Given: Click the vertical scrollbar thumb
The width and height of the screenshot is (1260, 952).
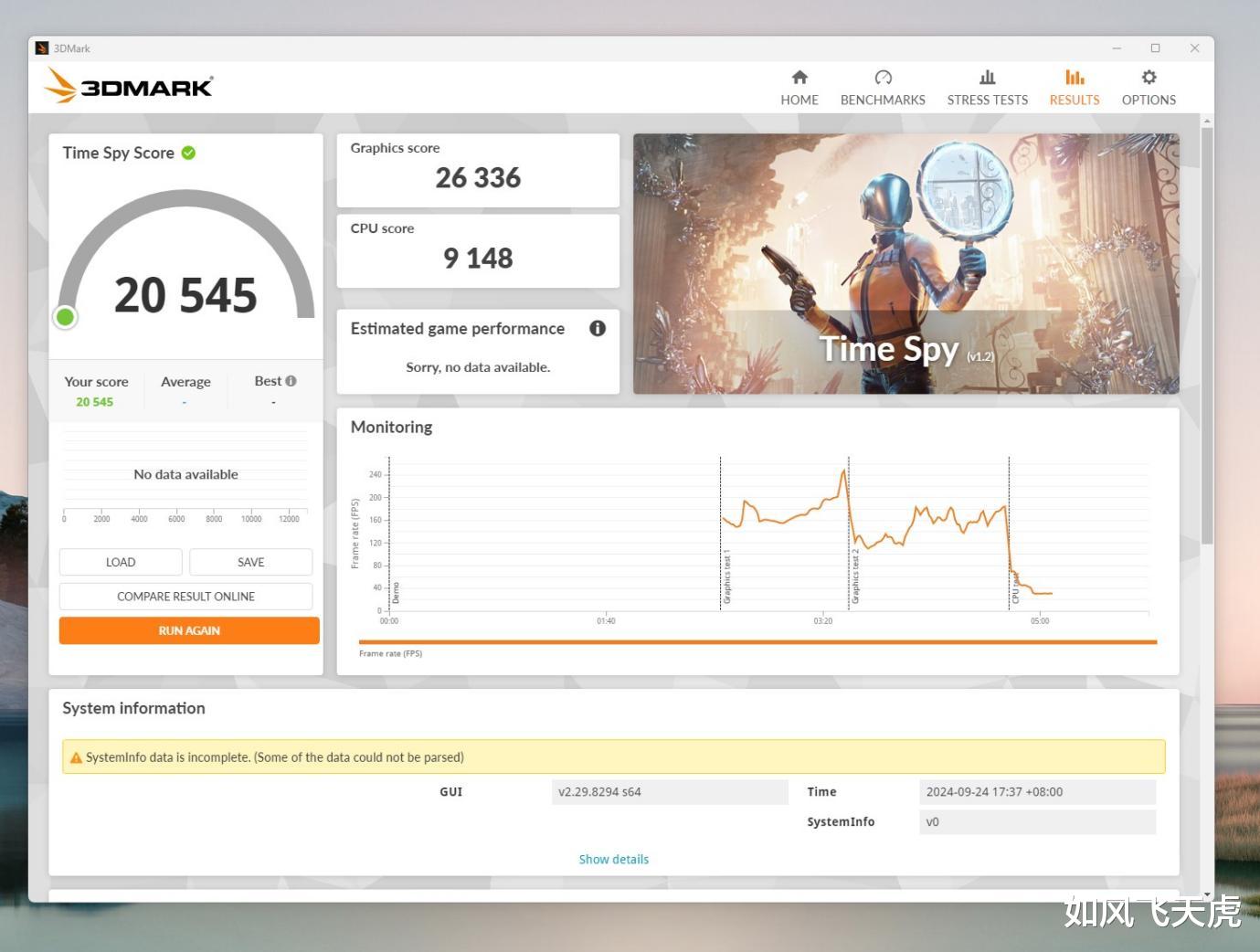Looking at the screenshot, I should click(x=1207, y=334).
